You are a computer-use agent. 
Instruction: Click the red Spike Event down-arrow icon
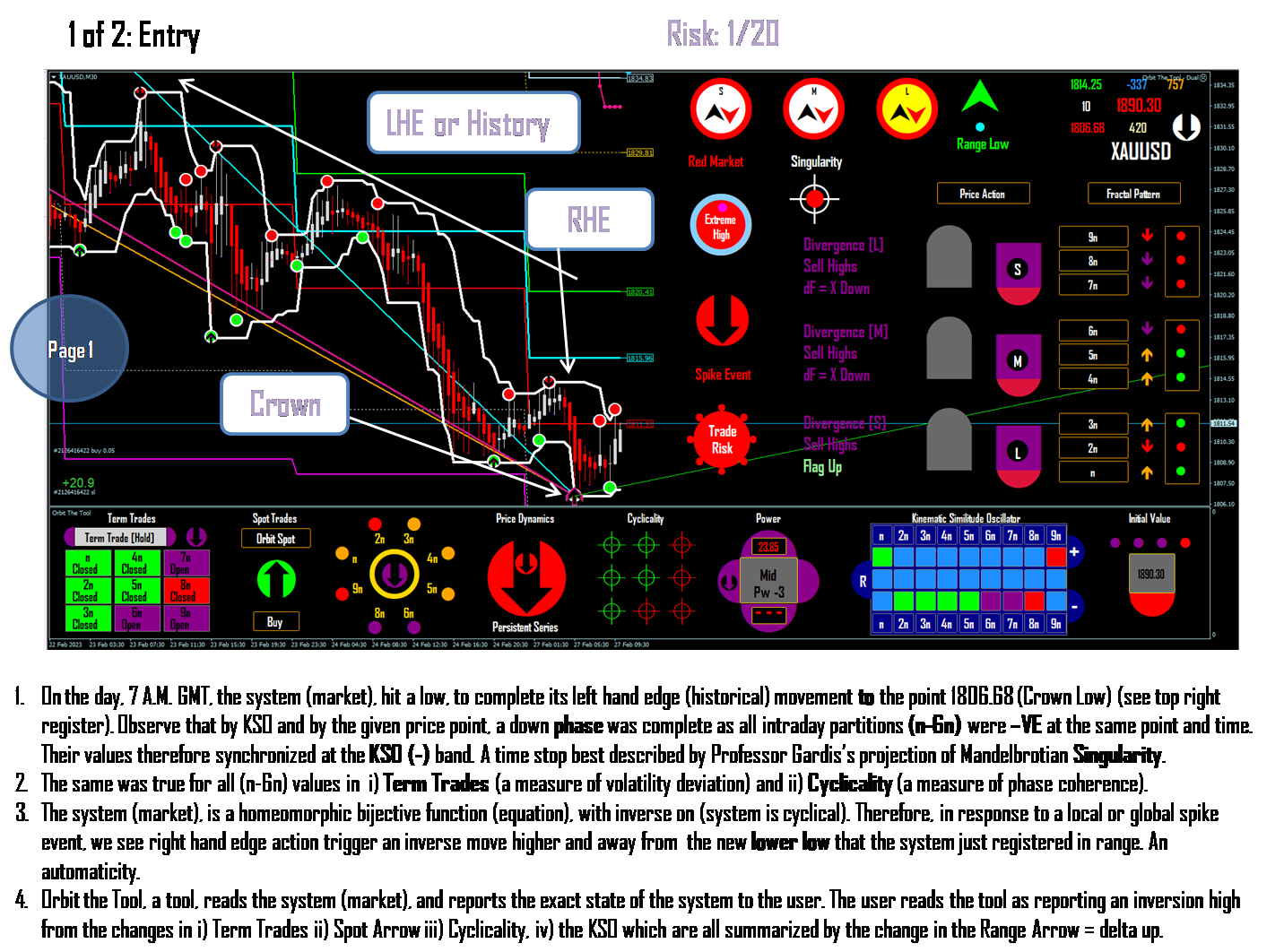[x=722, y=321]
